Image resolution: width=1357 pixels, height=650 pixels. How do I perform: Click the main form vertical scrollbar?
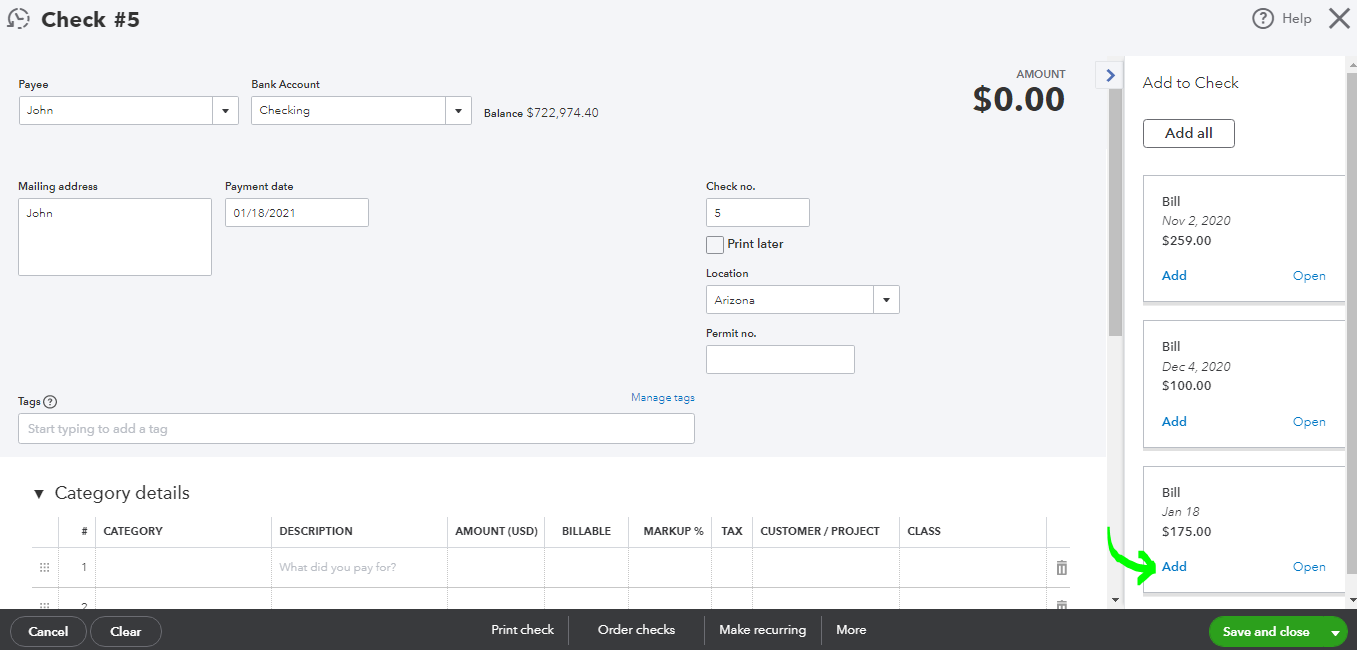tap(1115, 211)
